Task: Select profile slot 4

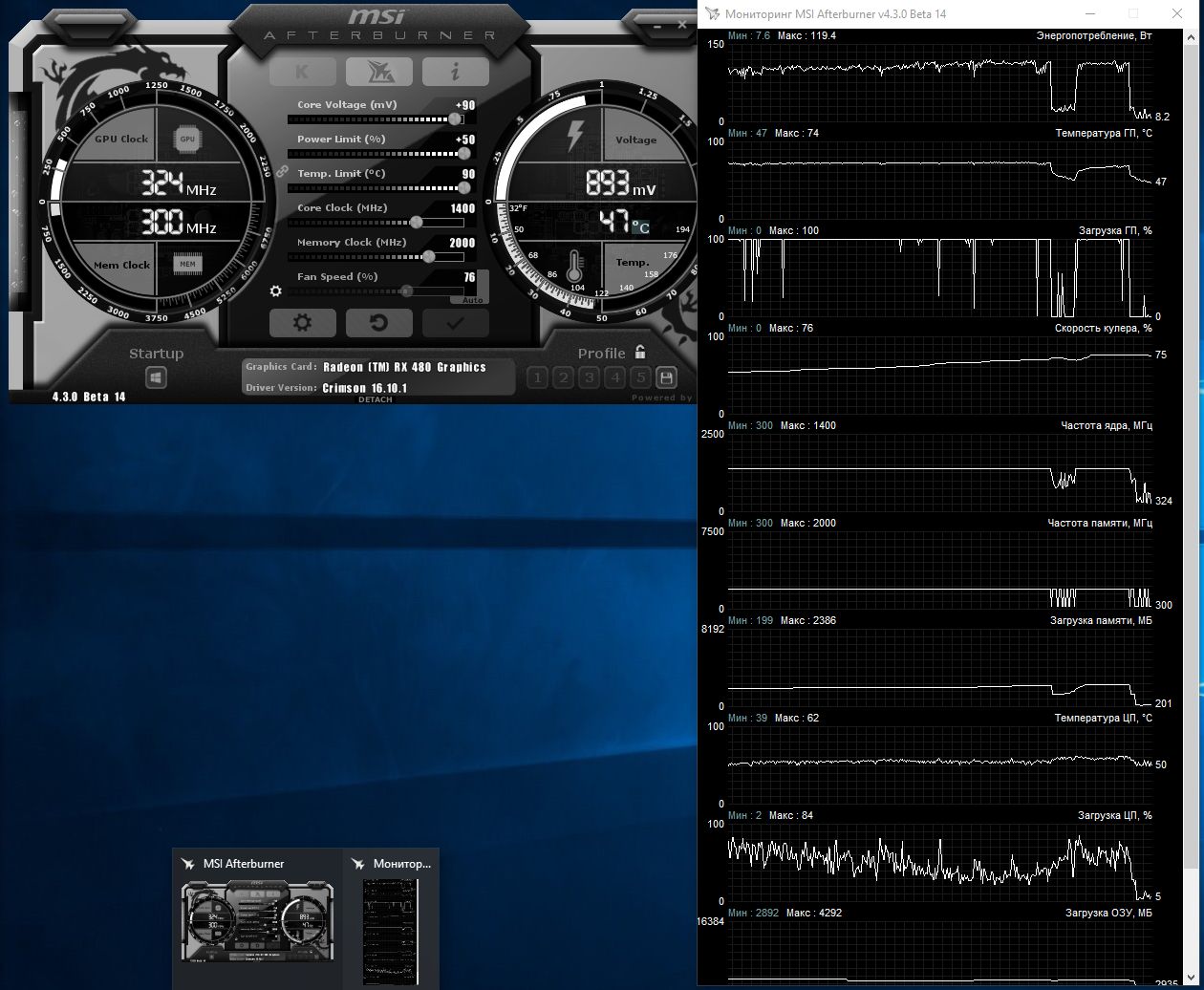Action: click(x=614, y=377)
